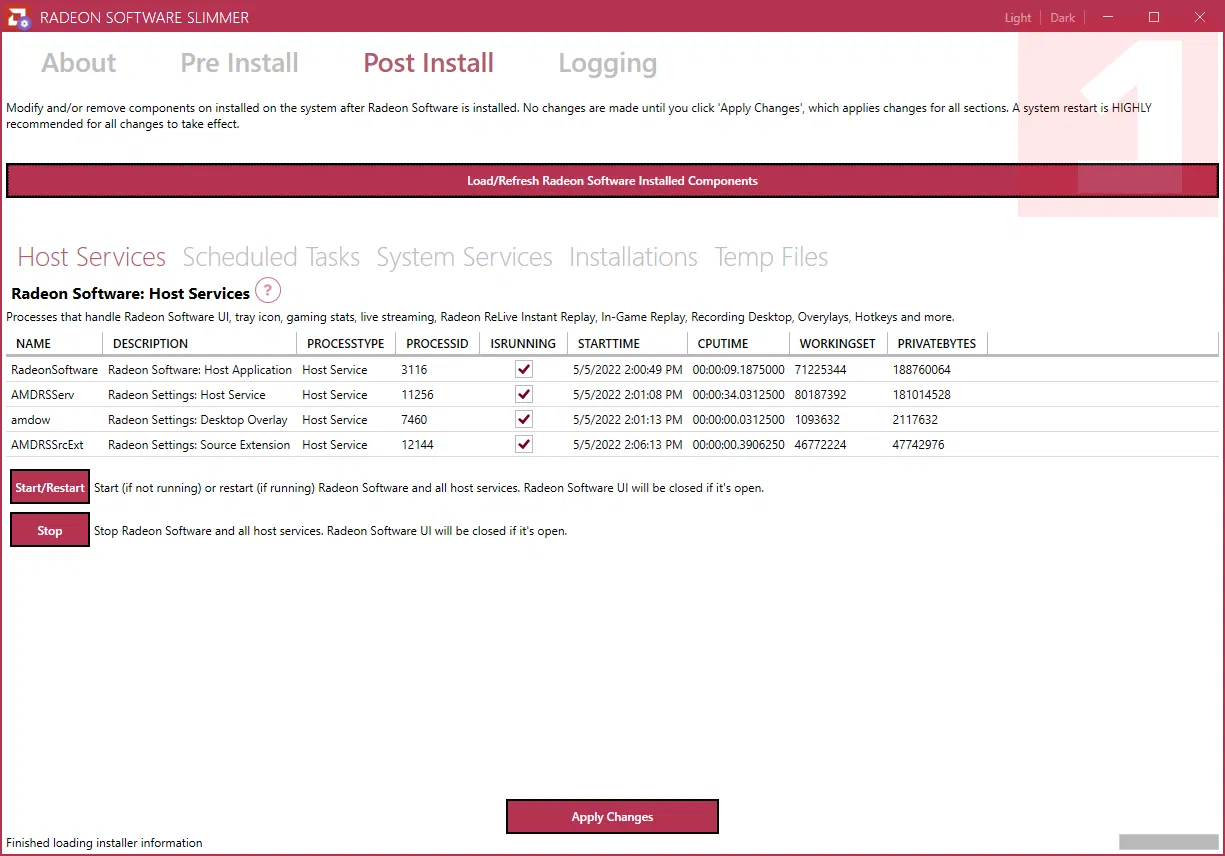Viewport: 1225px width, 856px height.
Task: Toggle IsRunning checkbox for amdow
Action: (524, 419)
